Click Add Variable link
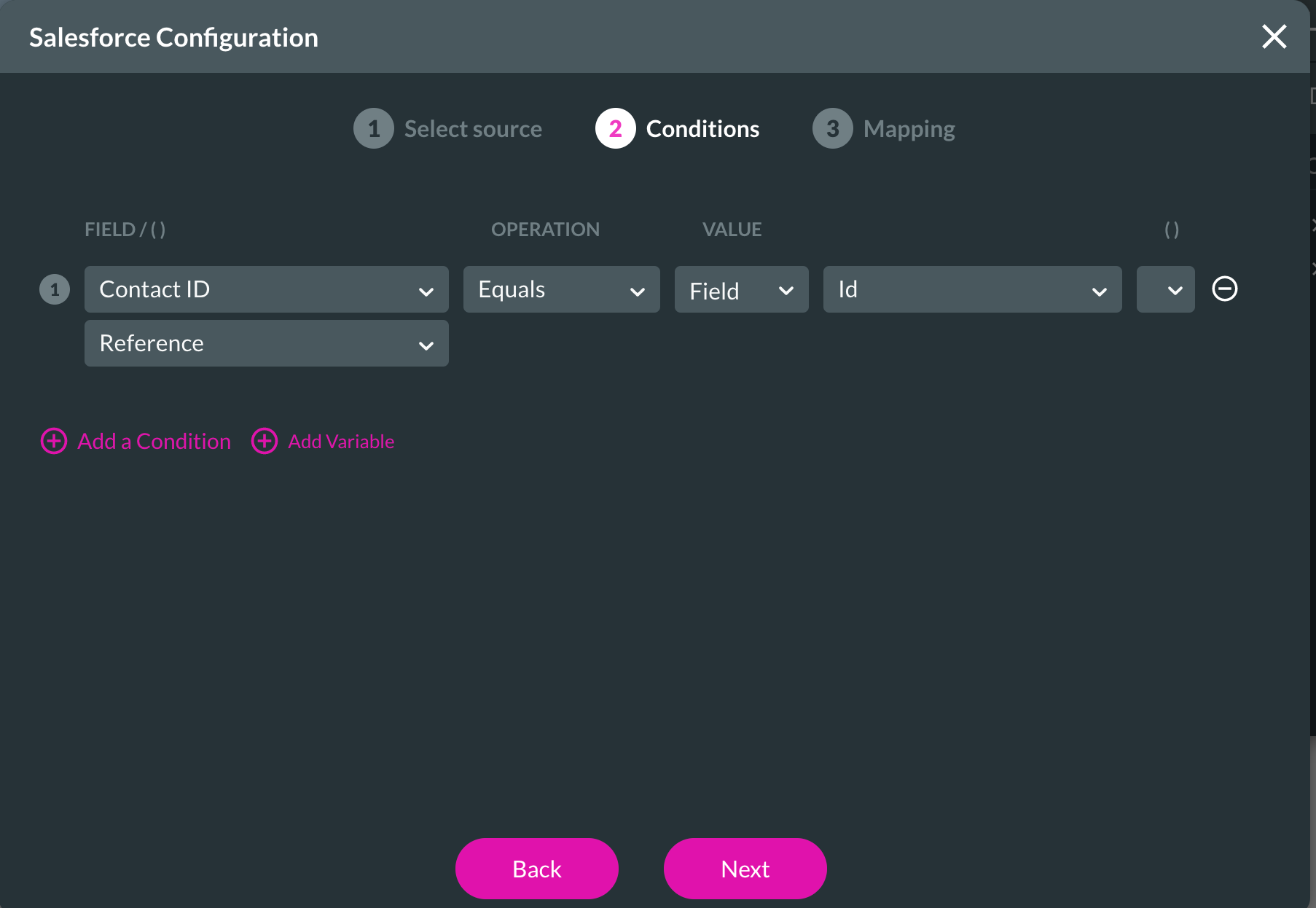The image size is (1316, 908). [341, 442]
